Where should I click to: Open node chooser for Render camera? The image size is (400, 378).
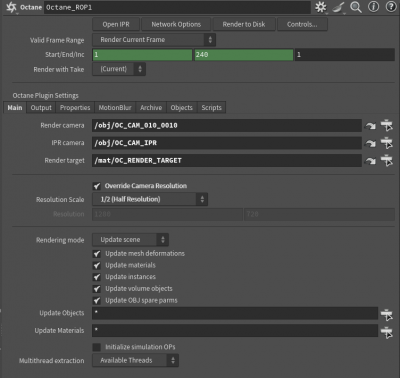[x=387, y=125]
